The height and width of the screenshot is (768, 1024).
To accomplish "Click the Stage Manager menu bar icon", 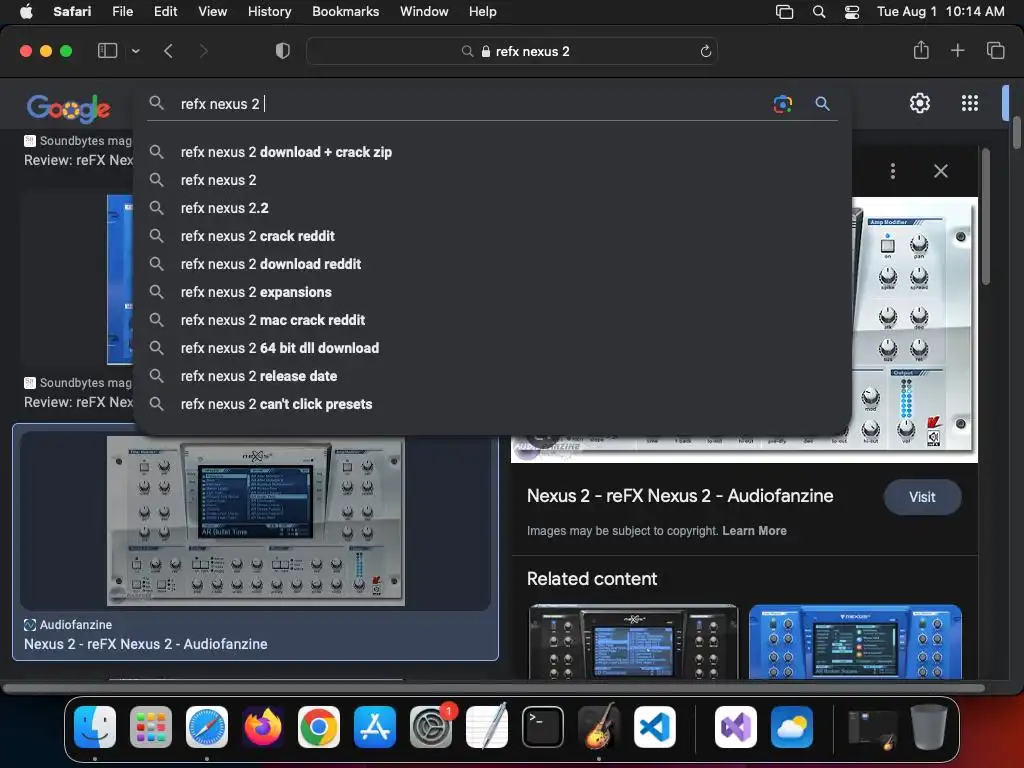I will (x=784, y=12).
